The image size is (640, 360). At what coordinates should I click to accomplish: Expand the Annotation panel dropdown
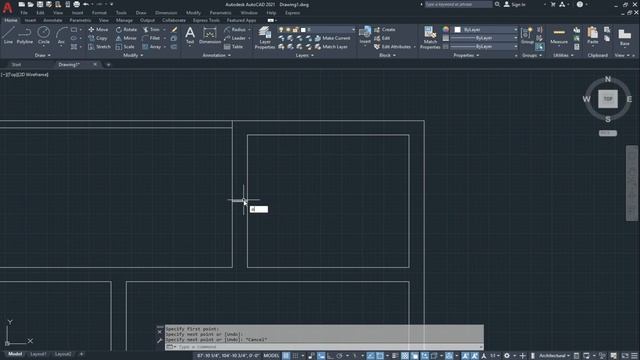click(217, 55)
